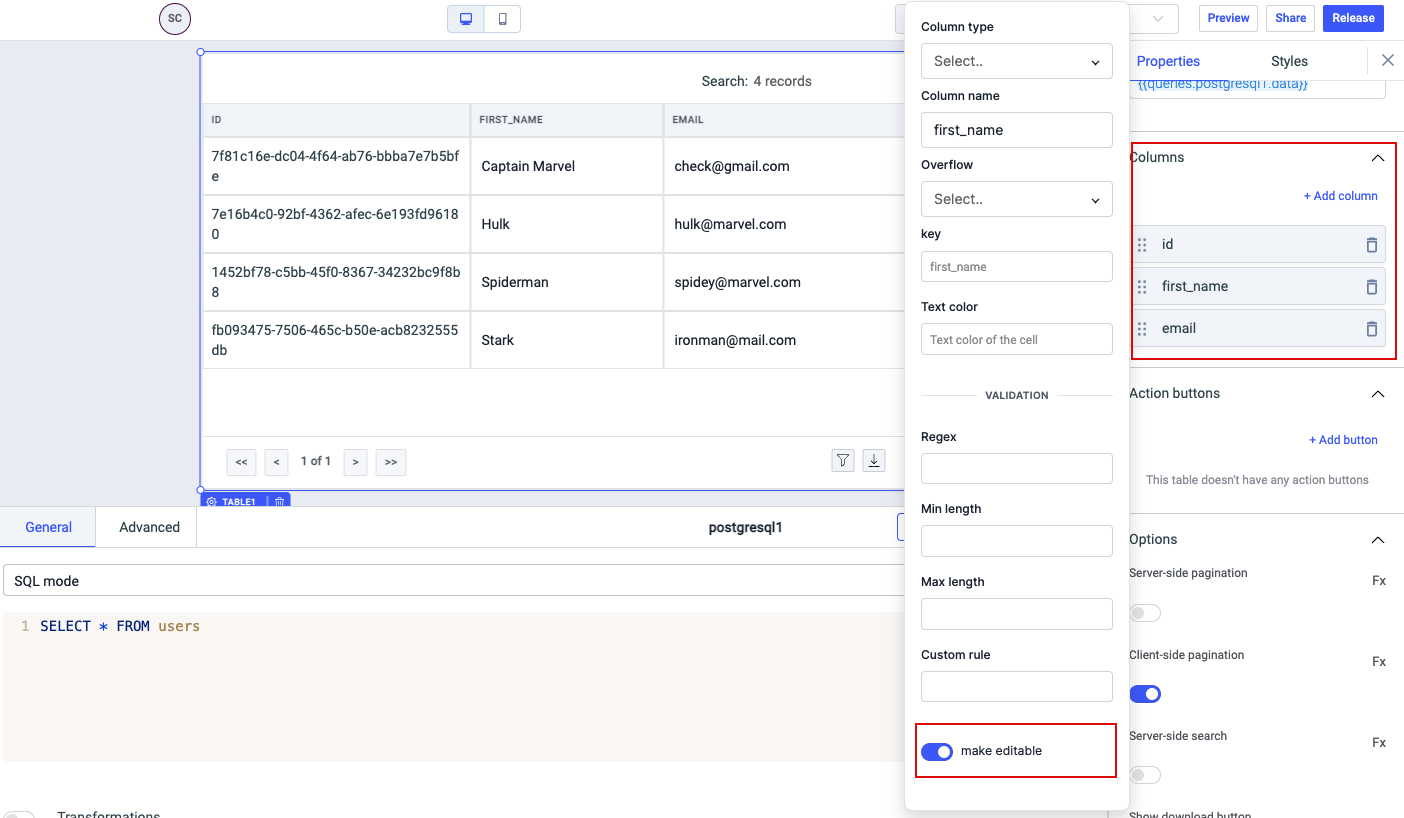
Task: Disable the make editable toggle
Action: pos(937,751)
